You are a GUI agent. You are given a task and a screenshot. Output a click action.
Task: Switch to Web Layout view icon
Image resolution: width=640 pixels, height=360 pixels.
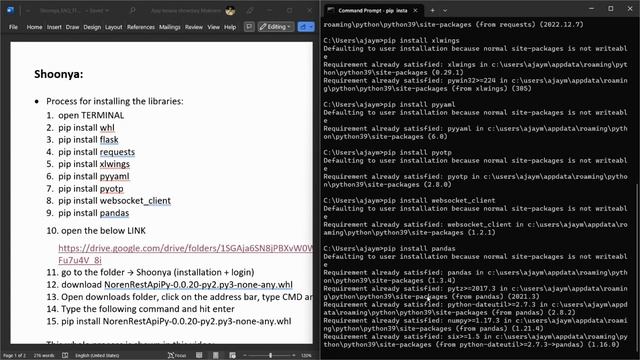point(232,356)
